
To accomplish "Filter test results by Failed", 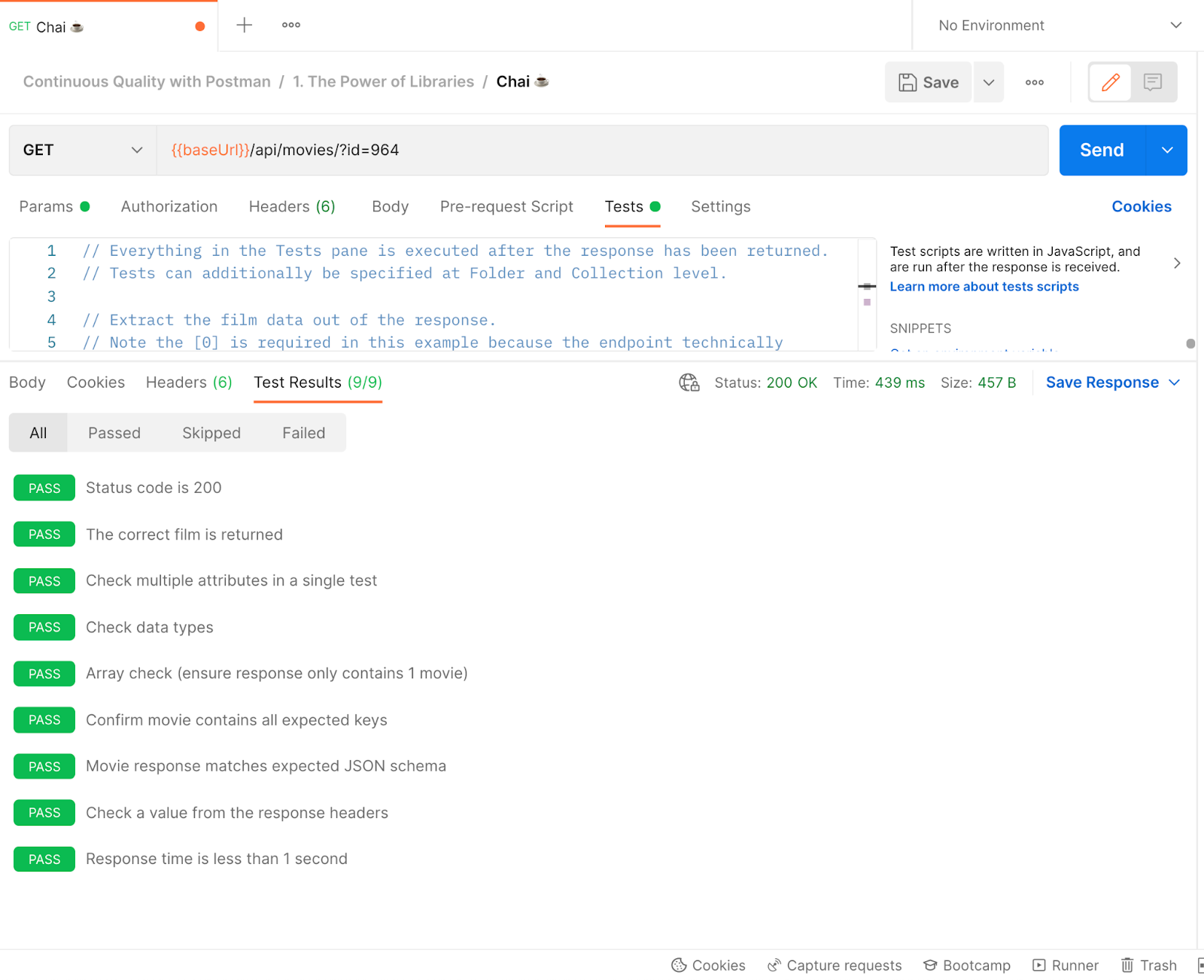I will (304, 433).
